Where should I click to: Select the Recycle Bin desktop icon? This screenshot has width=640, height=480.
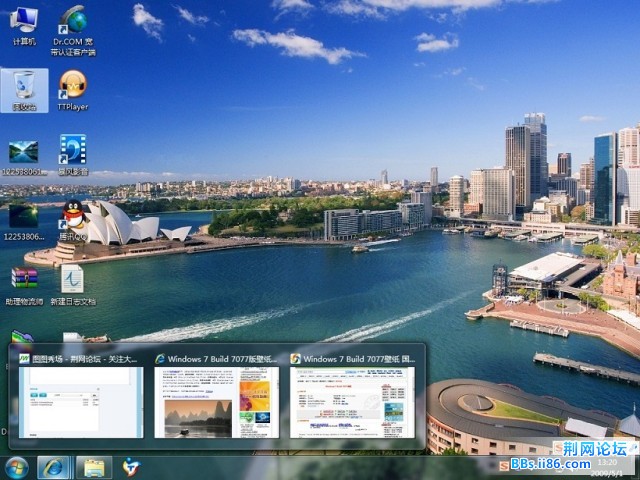(23, 87)
